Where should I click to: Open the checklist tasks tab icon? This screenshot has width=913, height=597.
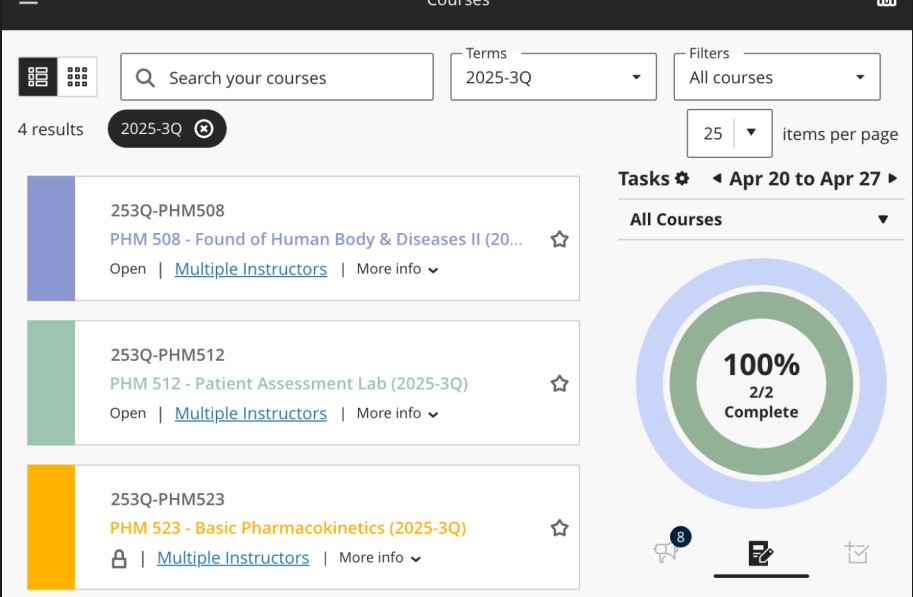pyautogui.click(x=857, y=552)
